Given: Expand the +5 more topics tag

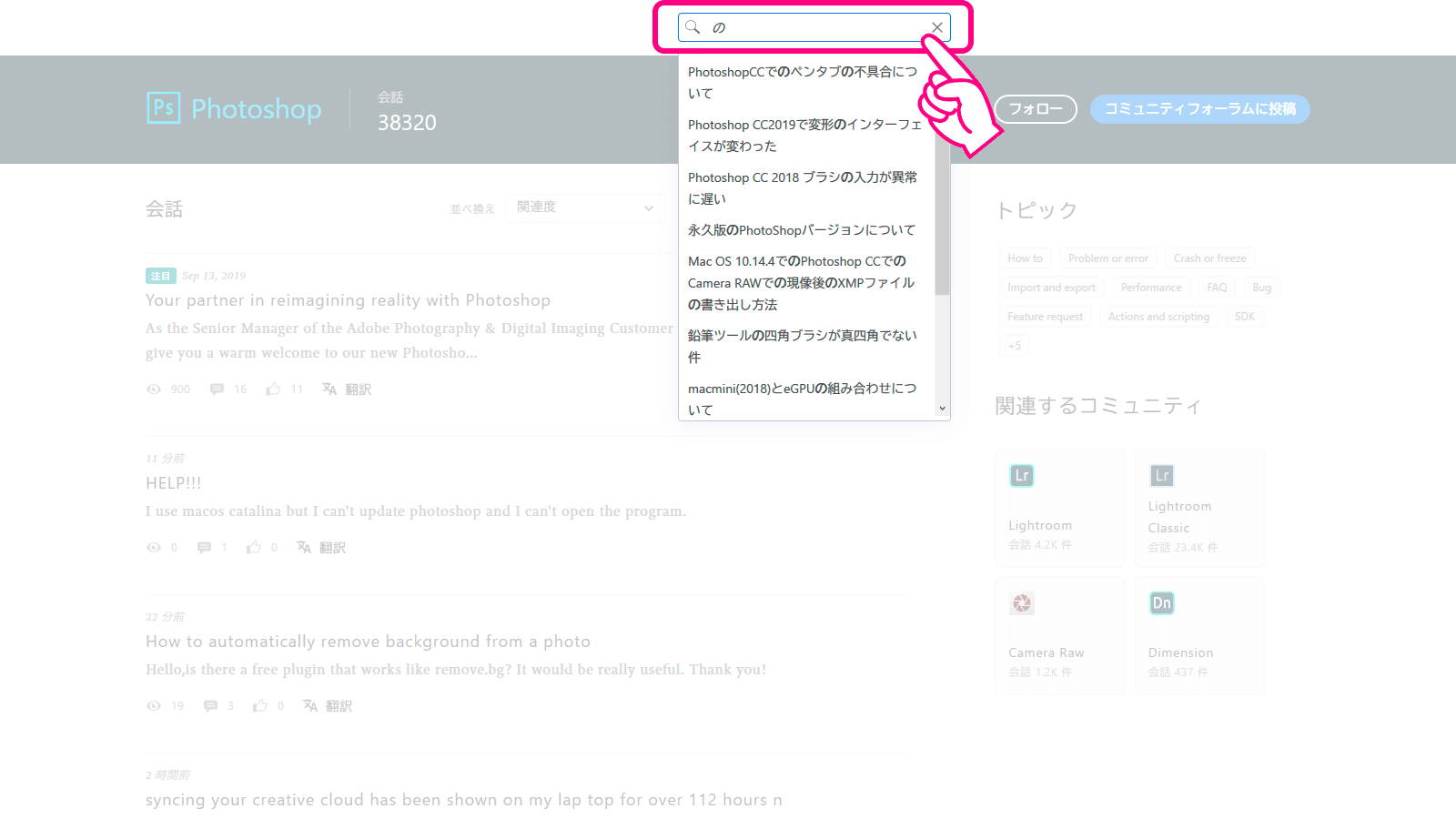Looking at the screenshot, I should pos(1014,346).
